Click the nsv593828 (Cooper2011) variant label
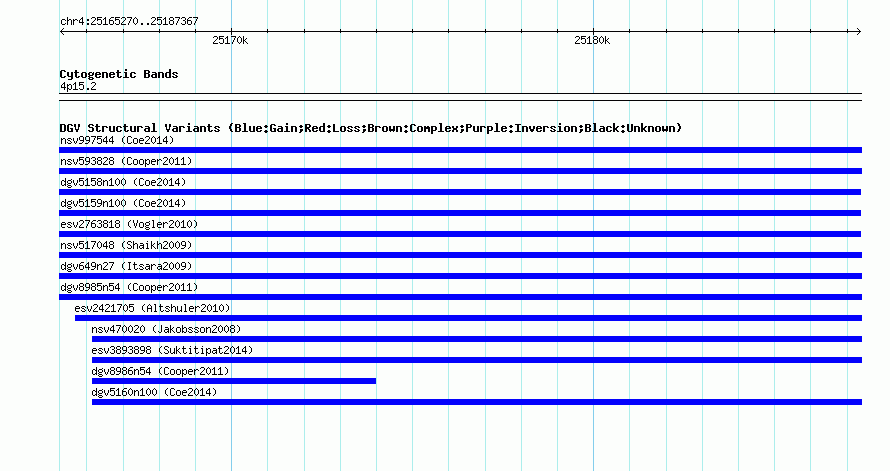Image resolution: width=890 pixels, height=471 pixels. [126, 161]
